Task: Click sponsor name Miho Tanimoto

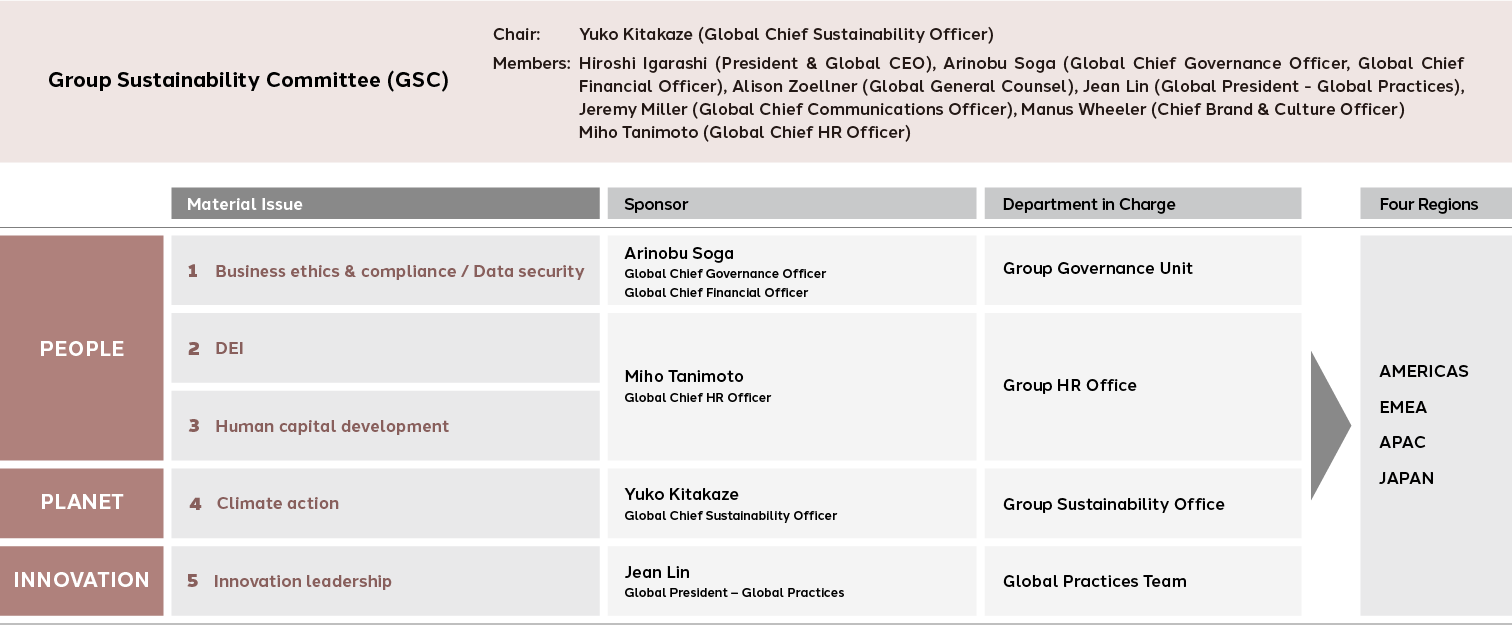Action: 684,377
